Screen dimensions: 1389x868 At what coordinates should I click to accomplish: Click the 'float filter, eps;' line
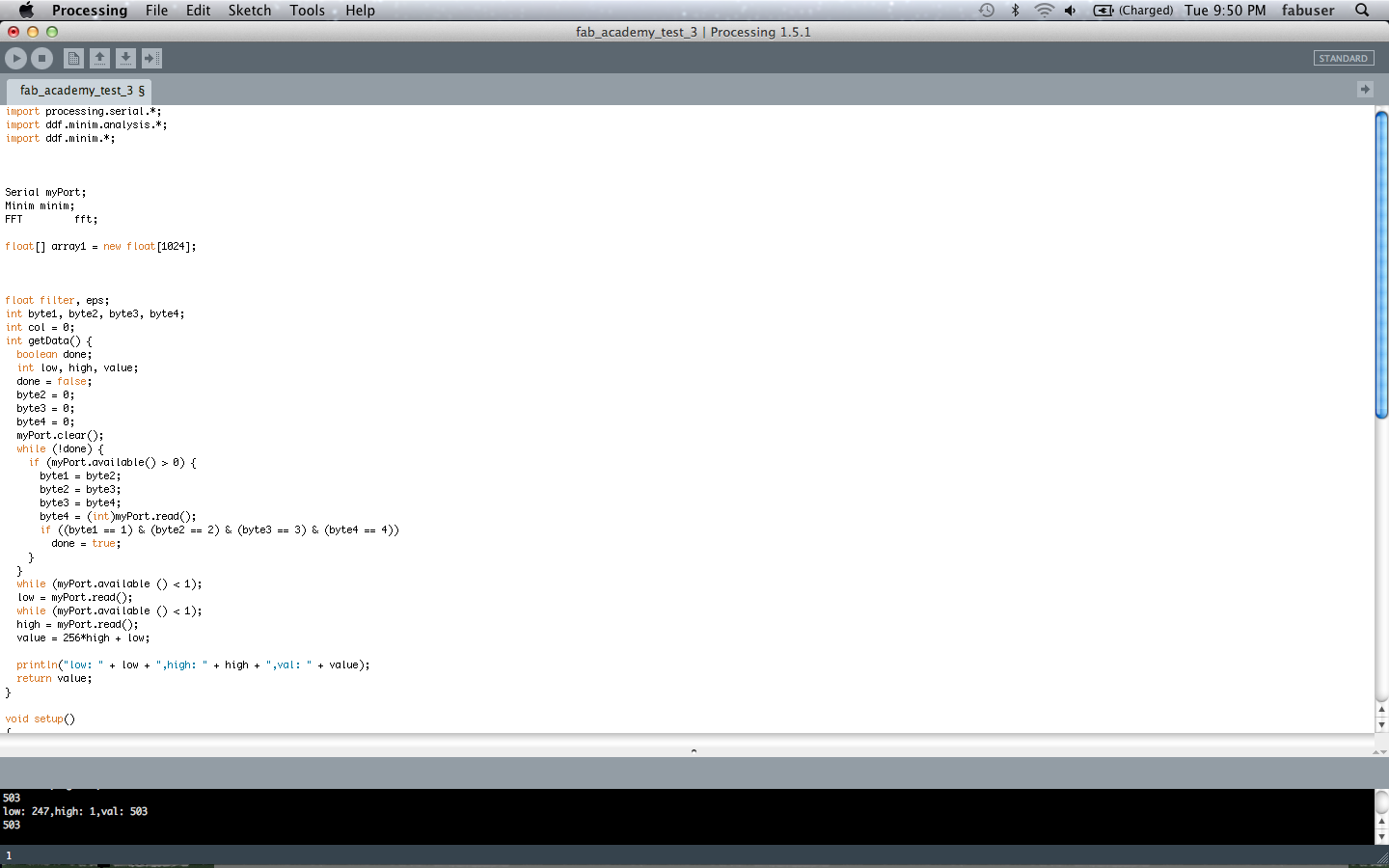click(57, 301)
